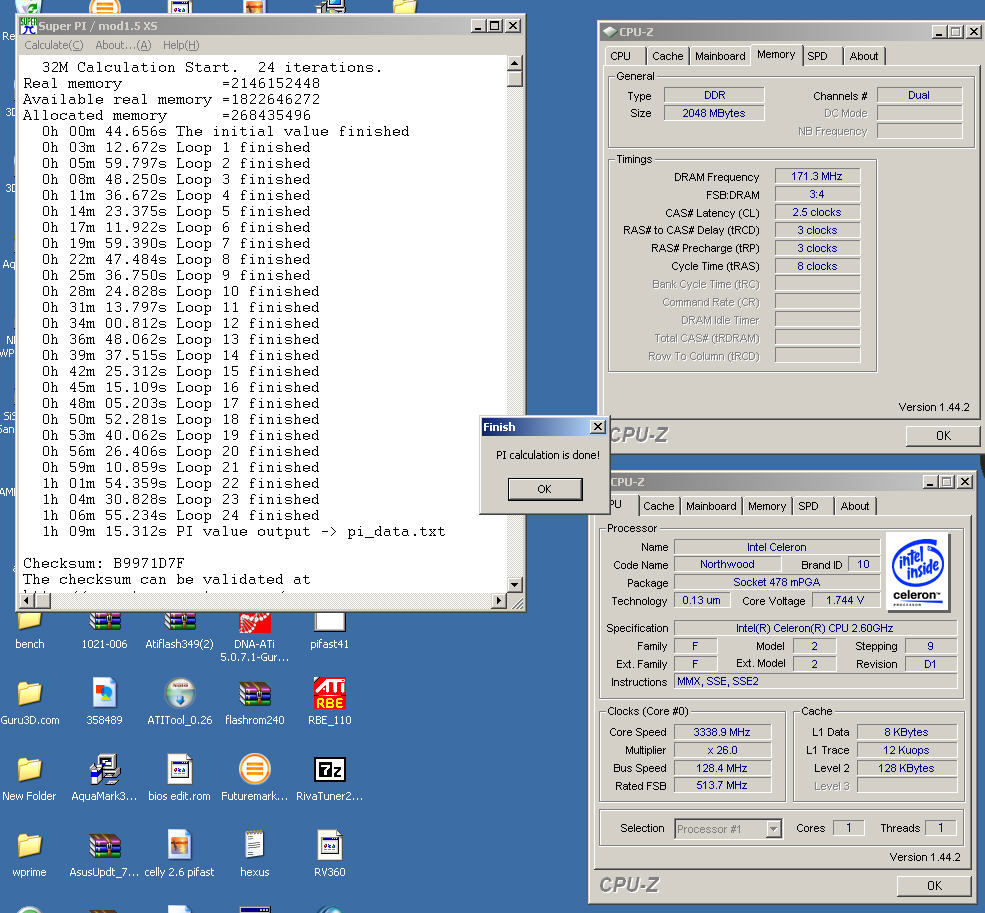Open celly 2.6 pifast file icon
The height and width of the screenshot is (913, 985).
[180, 845]
